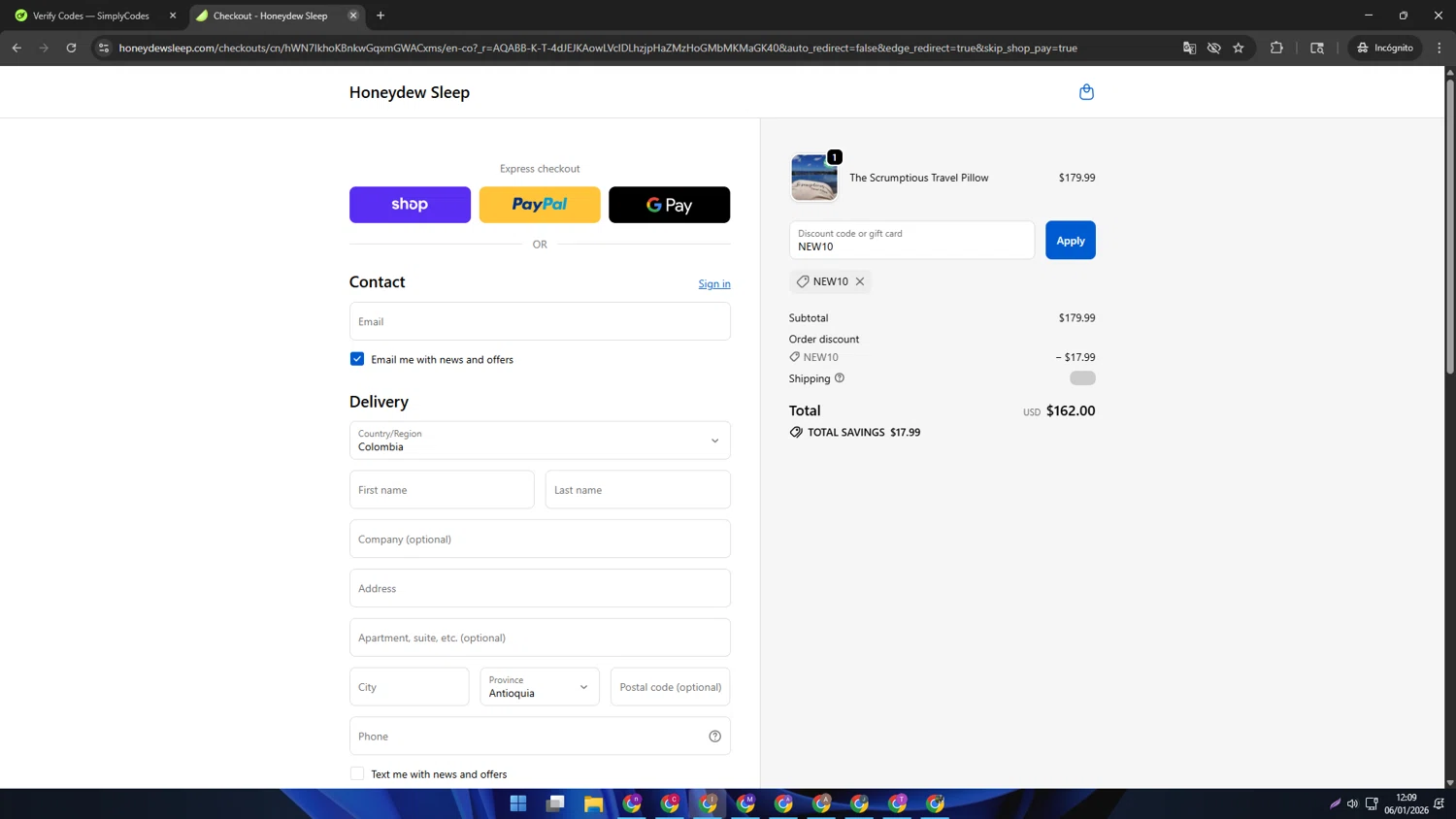This screenshot has width=1456, height=819.
Task: Open the taskbar Chrome icon with 'T' badge
Action: point(898,803)
